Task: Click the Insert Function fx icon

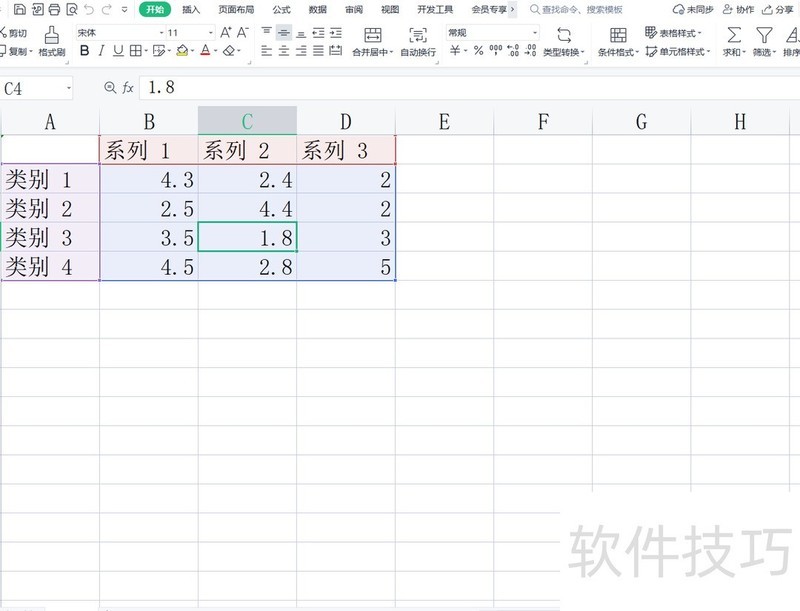Action: pos(128,88)
